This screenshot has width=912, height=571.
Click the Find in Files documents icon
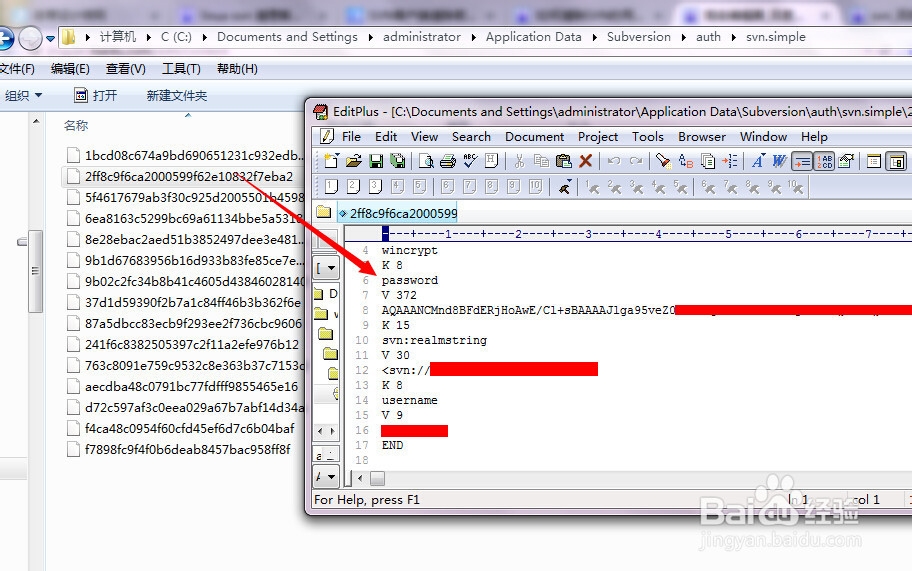[x=708, y=160]
